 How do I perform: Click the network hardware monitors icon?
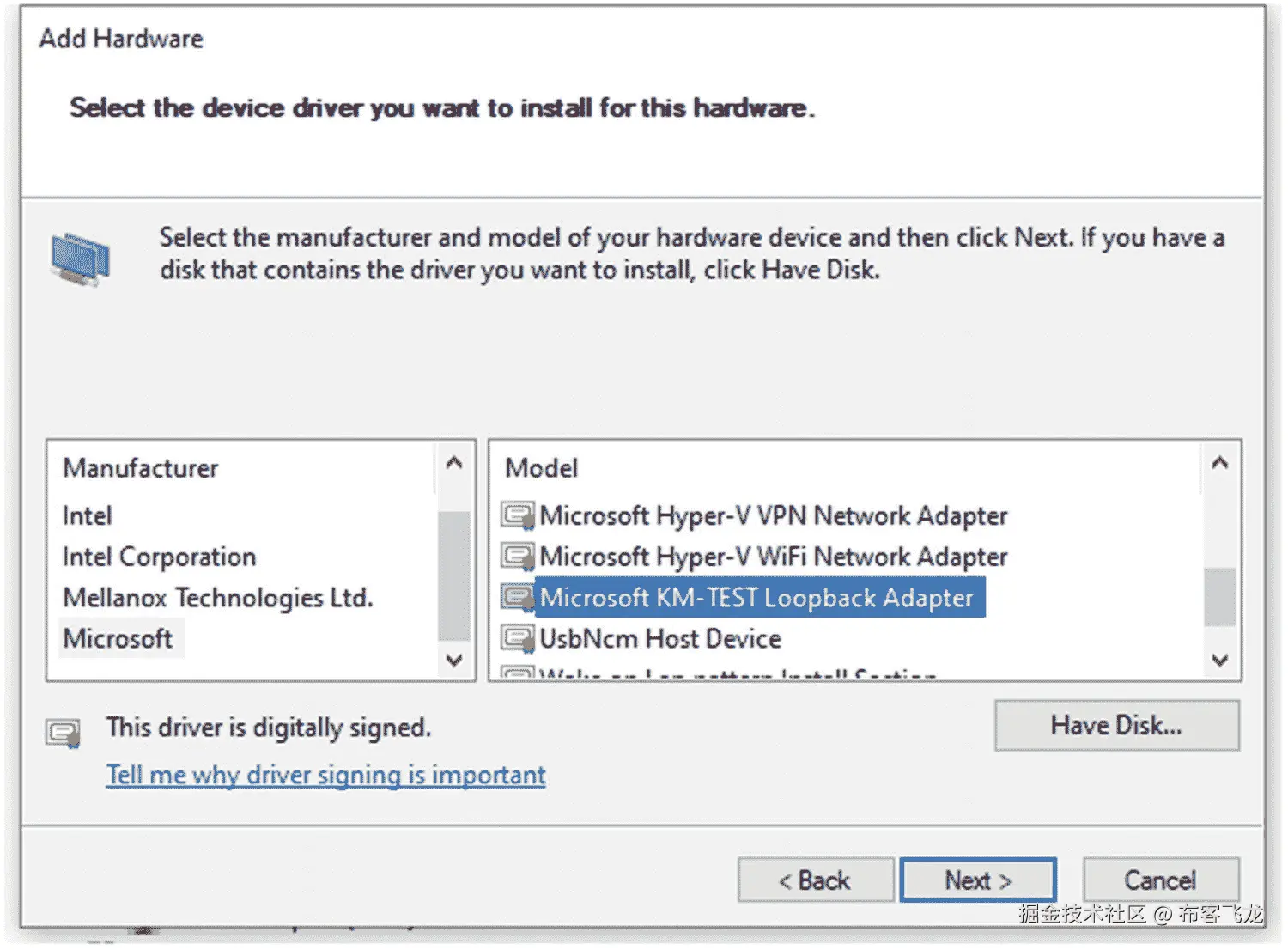pos(81,258)
